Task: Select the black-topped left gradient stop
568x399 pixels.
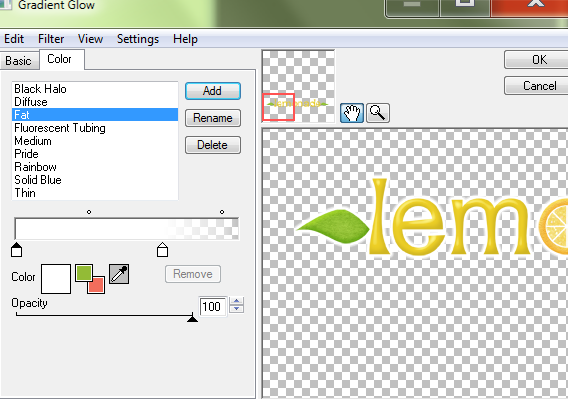Action: click(16, 250)
